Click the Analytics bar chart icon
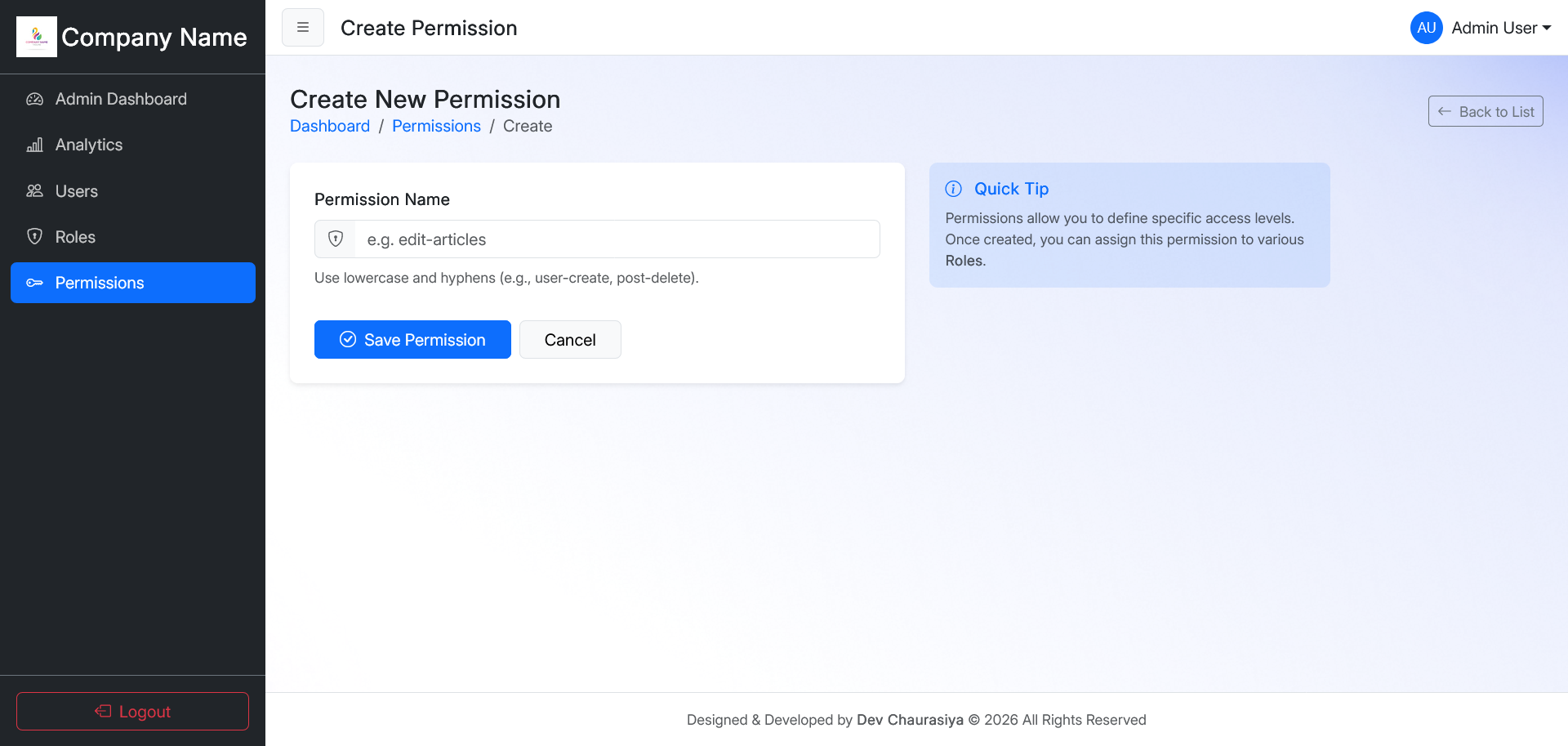Screen dimensions: 1568x746 34,145
